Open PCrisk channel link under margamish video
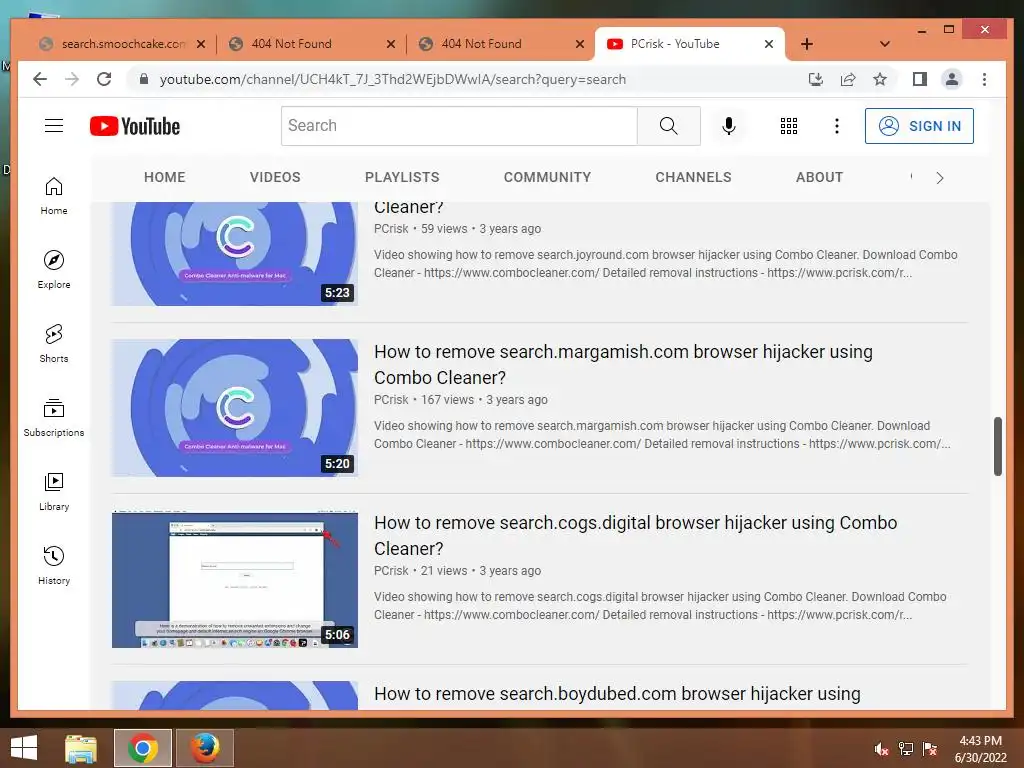Viewport: 1024px width, 768px height. click(x=391, y=400)
